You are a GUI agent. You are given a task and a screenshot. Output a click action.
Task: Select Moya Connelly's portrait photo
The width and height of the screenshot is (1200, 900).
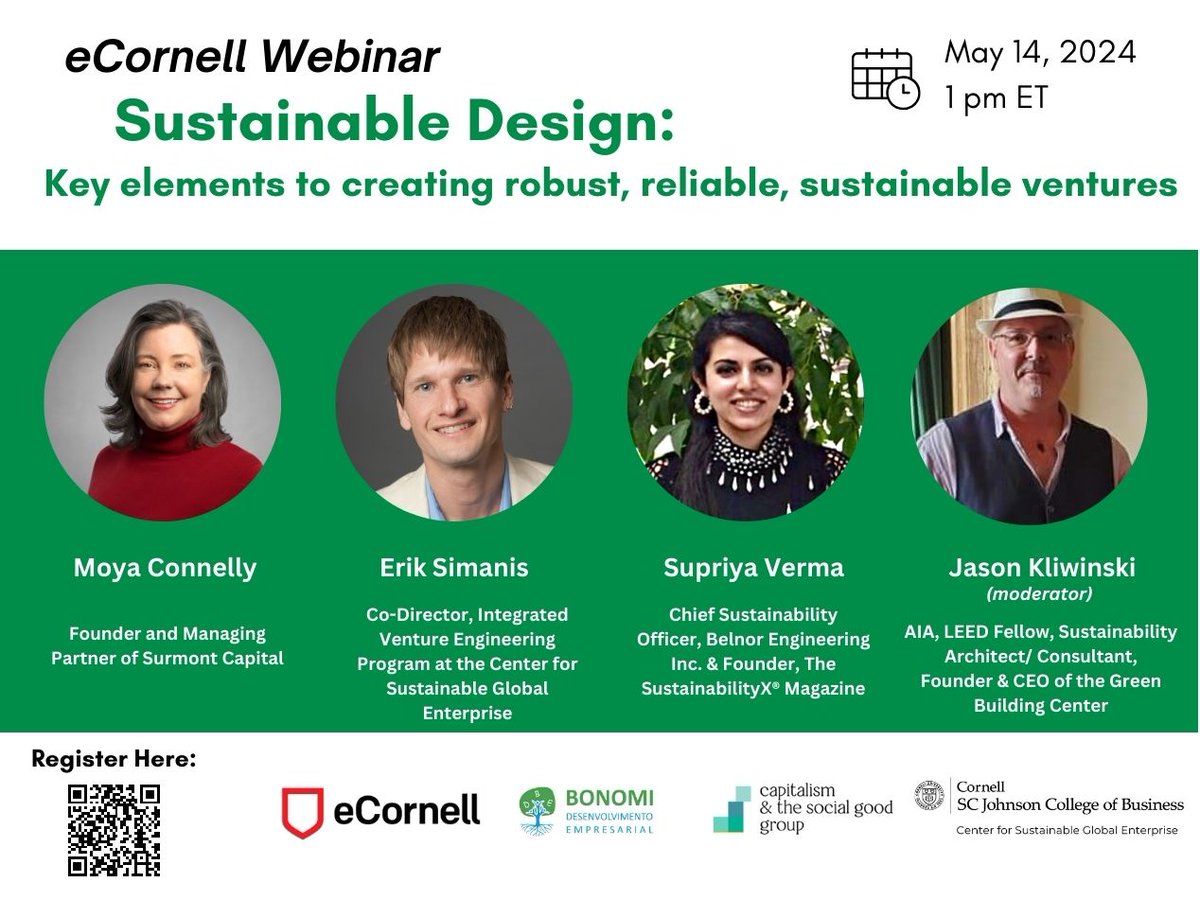point(162,402)
